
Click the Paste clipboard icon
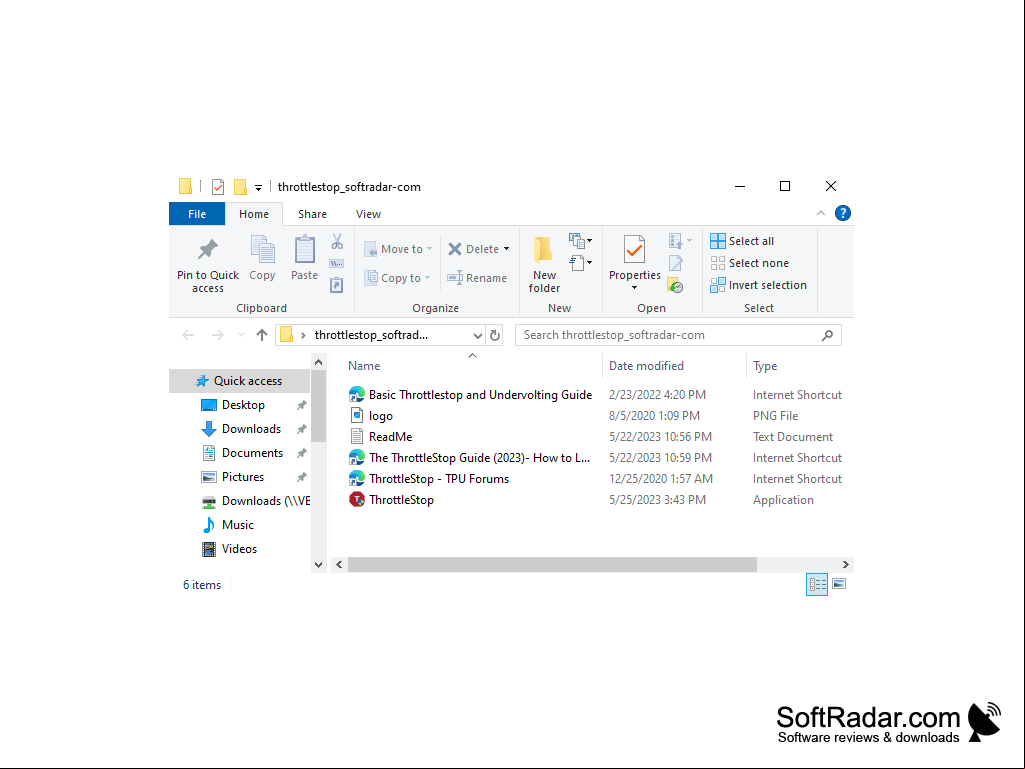pyautogui.click(x=304, y=250)
